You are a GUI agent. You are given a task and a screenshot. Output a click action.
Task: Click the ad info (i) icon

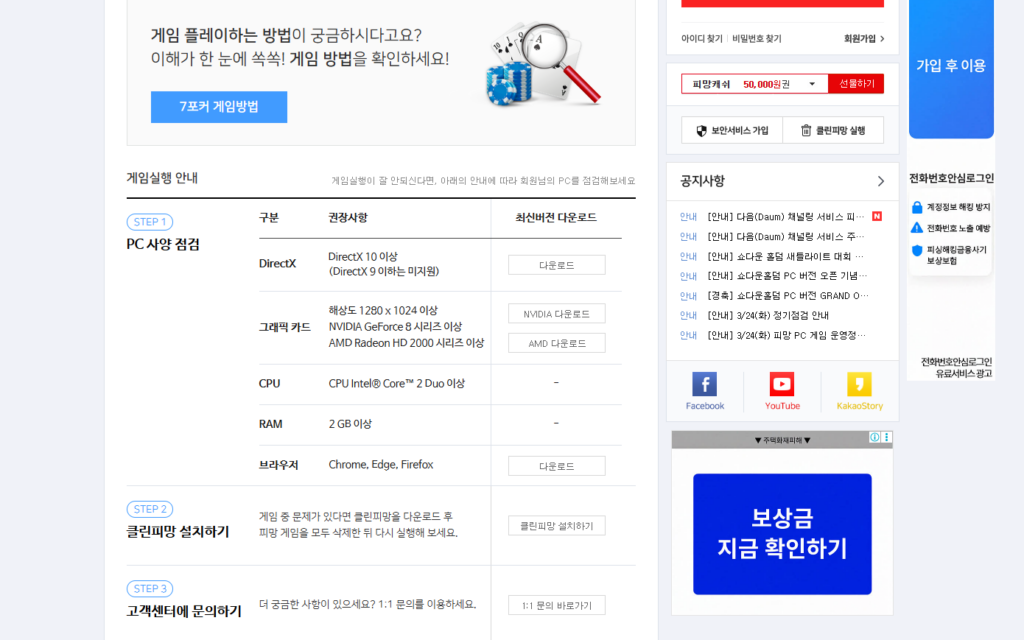[x=874, y=438]
